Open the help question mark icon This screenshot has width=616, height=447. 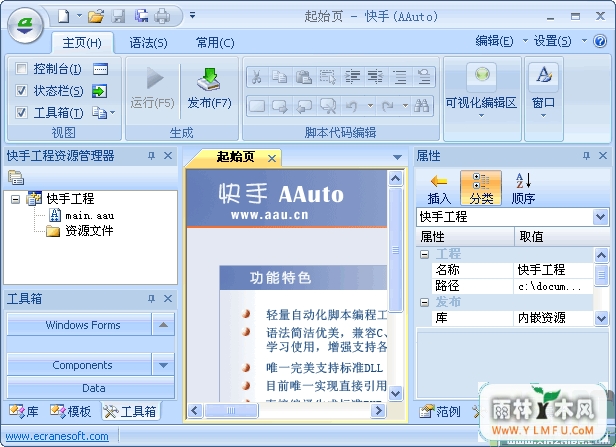600,41
